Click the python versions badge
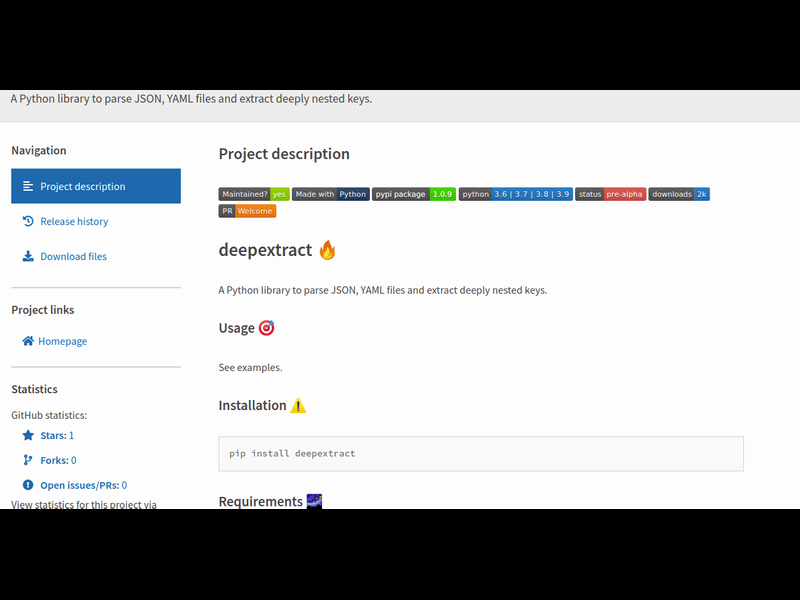This screenshot has width=800, height=600. click(x=515, y=194)
